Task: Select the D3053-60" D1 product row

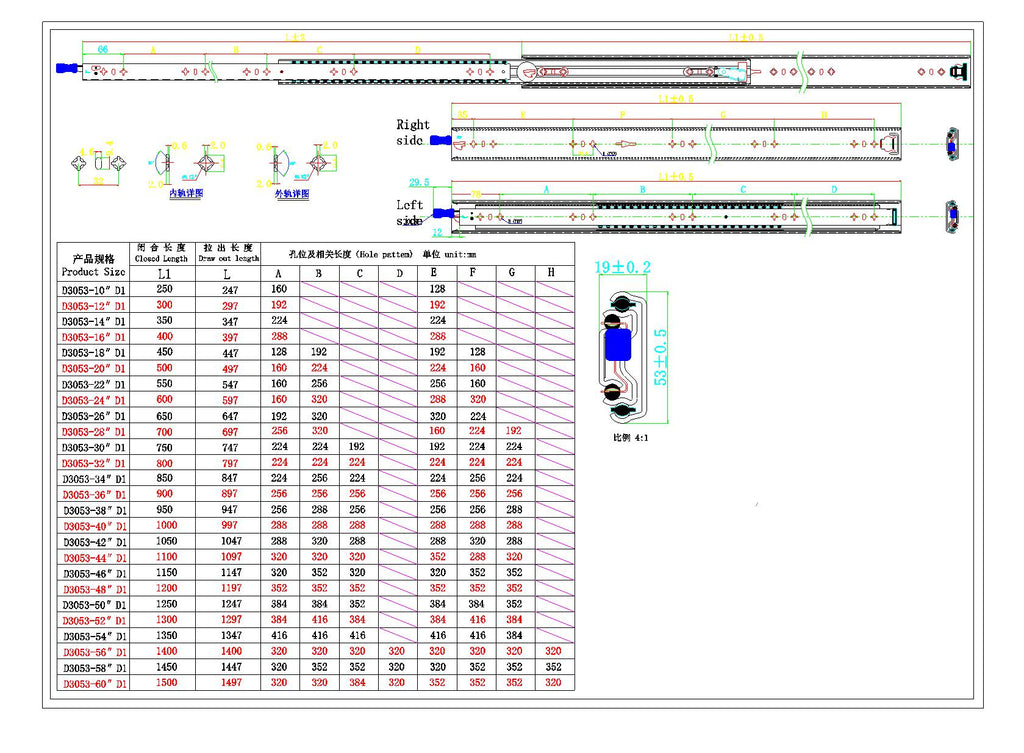Action: tap(94, 683)
